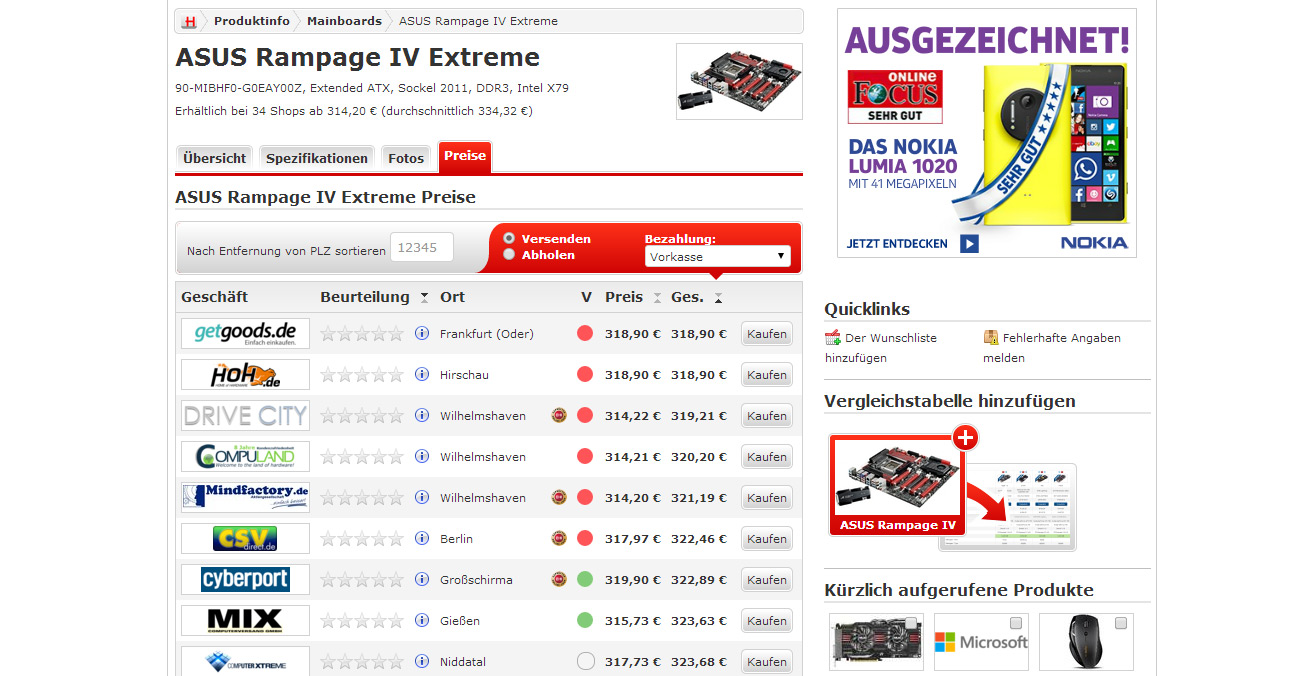Click Fehlerhafte Angaben melden link

(1052, 348)
